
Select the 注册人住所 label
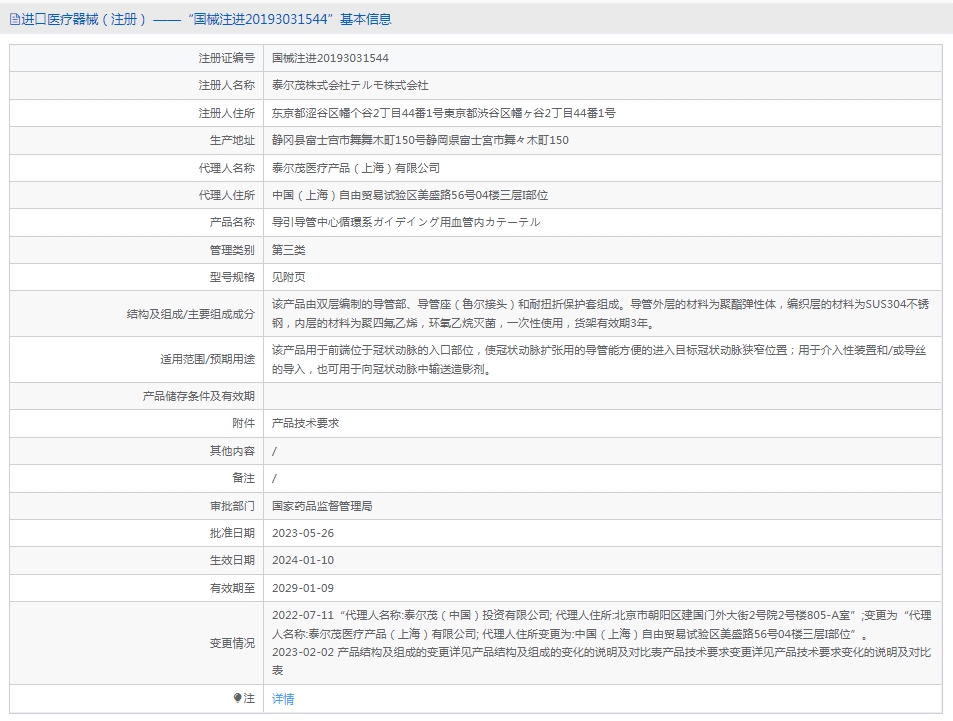coord(227,113)
